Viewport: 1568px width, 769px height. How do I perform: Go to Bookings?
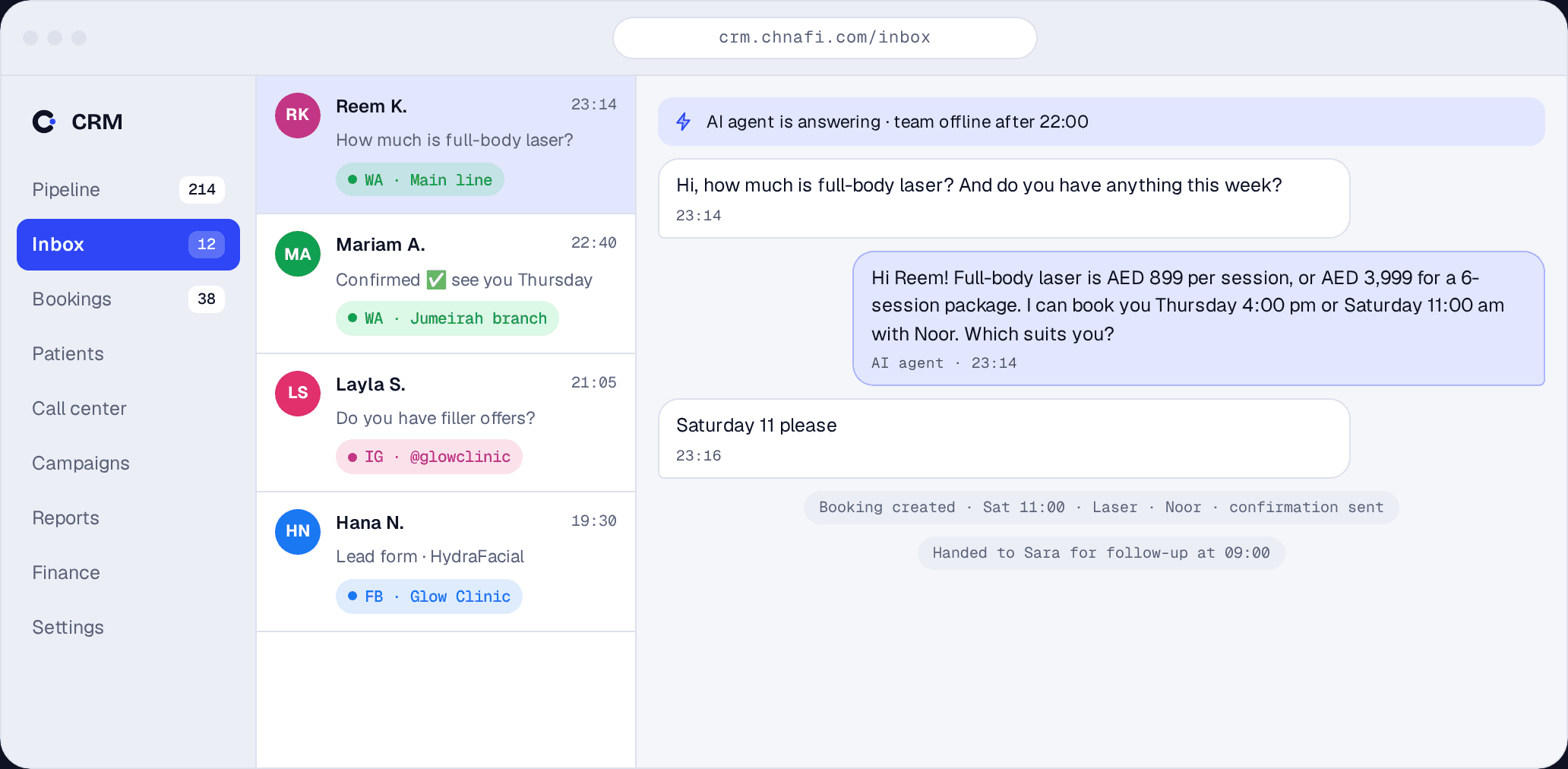pyautogui.click(x=128, y=299)
